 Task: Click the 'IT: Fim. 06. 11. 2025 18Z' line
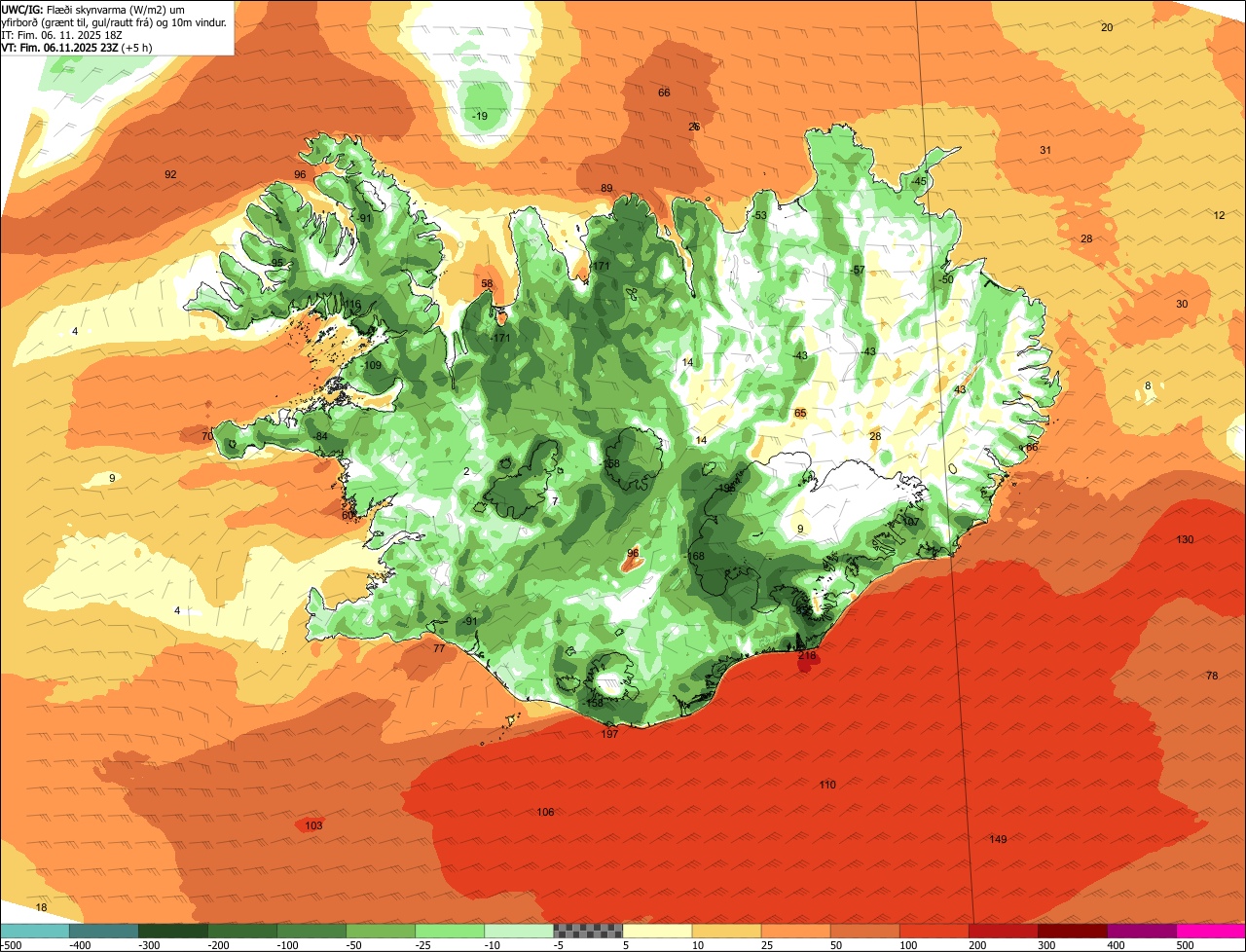(63, 35)
